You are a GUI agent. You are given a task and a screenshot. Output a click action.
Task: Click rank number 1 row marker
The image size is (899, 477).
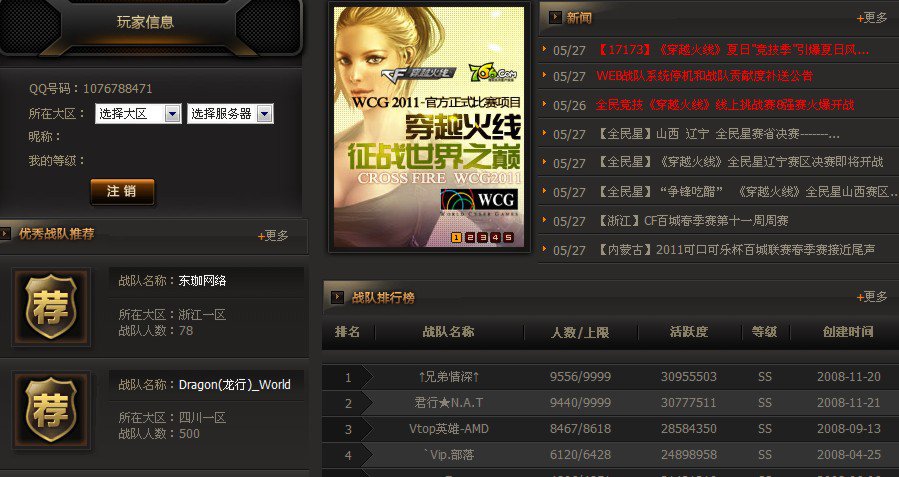point(348,377)
